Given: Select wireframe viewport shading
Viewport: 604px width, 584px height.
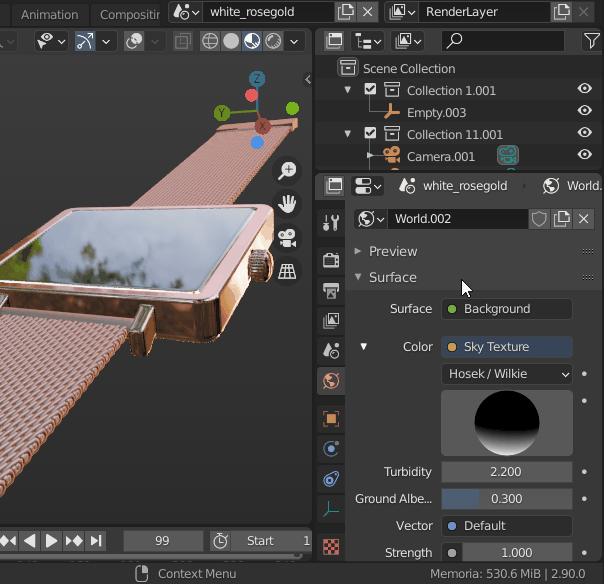Looking at the screenshot, I should (x=210, y=41).
